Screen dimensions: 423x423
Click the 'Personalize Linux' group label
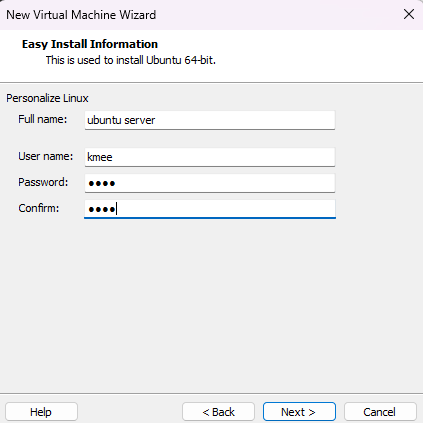click(47, 98)
